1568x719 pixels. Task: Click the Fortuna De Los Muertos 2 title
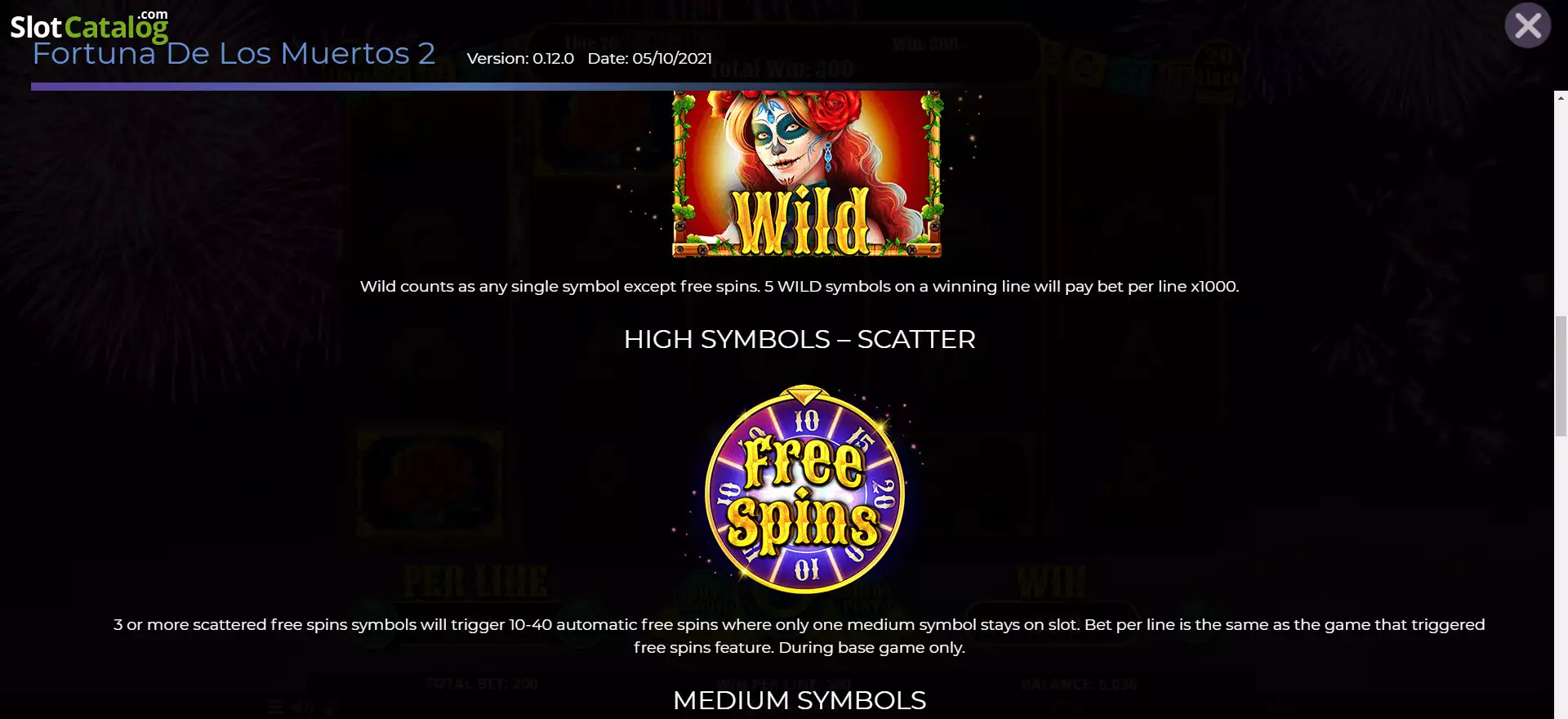click(234, 53)
